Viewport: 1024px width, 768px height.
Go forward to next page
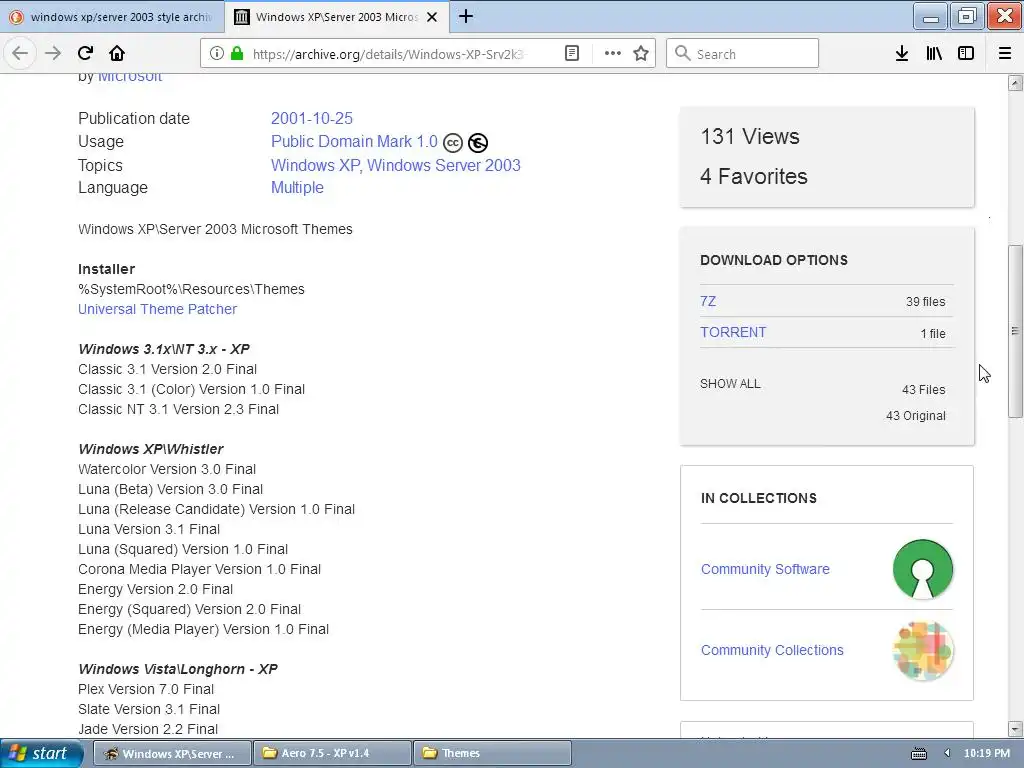coord(52,53)
